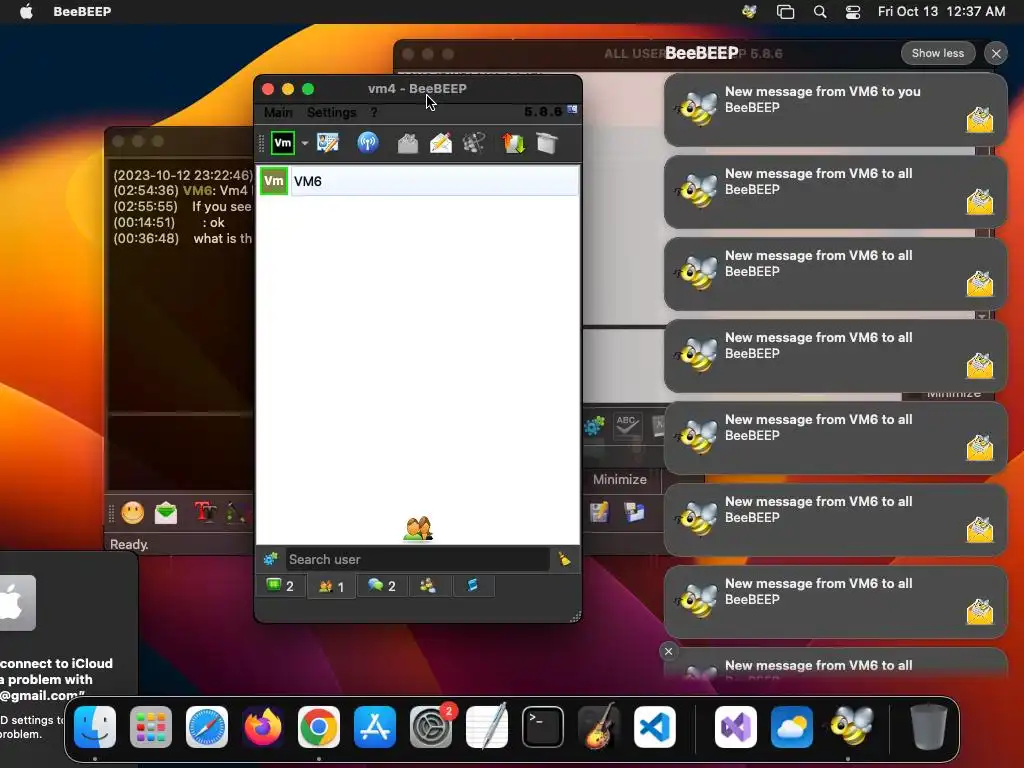
Task: Open file transfer arrows icon
Action: click(x=513, y=143)
